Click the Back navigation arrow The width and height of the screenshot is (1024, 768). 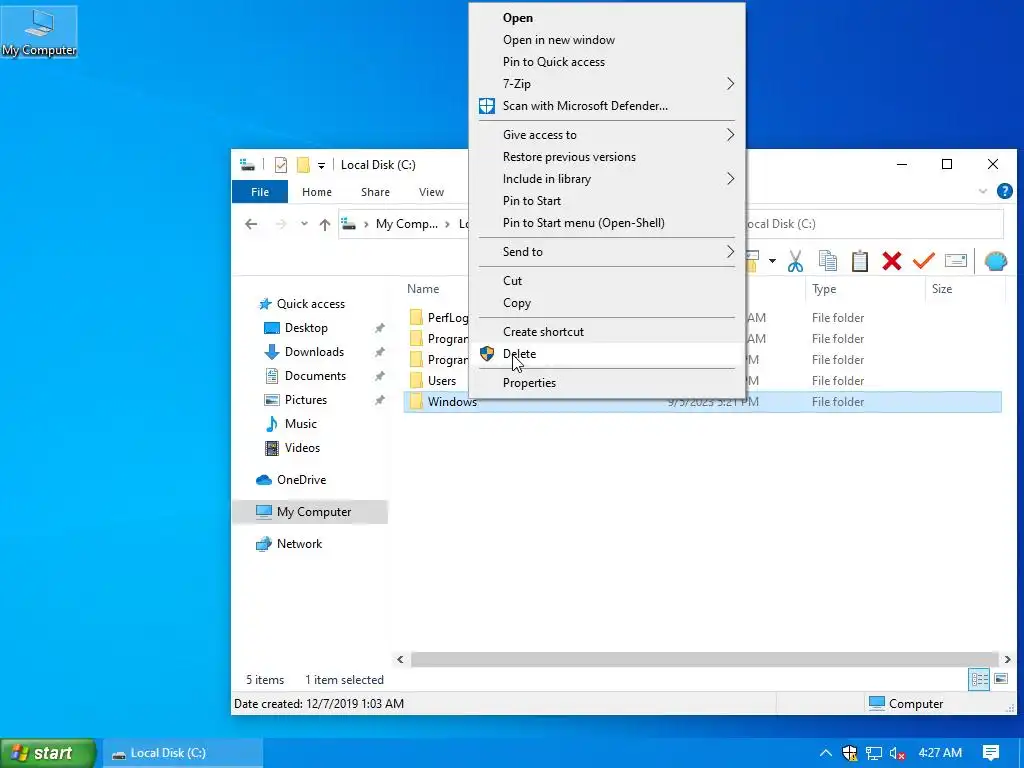tap(251, 224)
